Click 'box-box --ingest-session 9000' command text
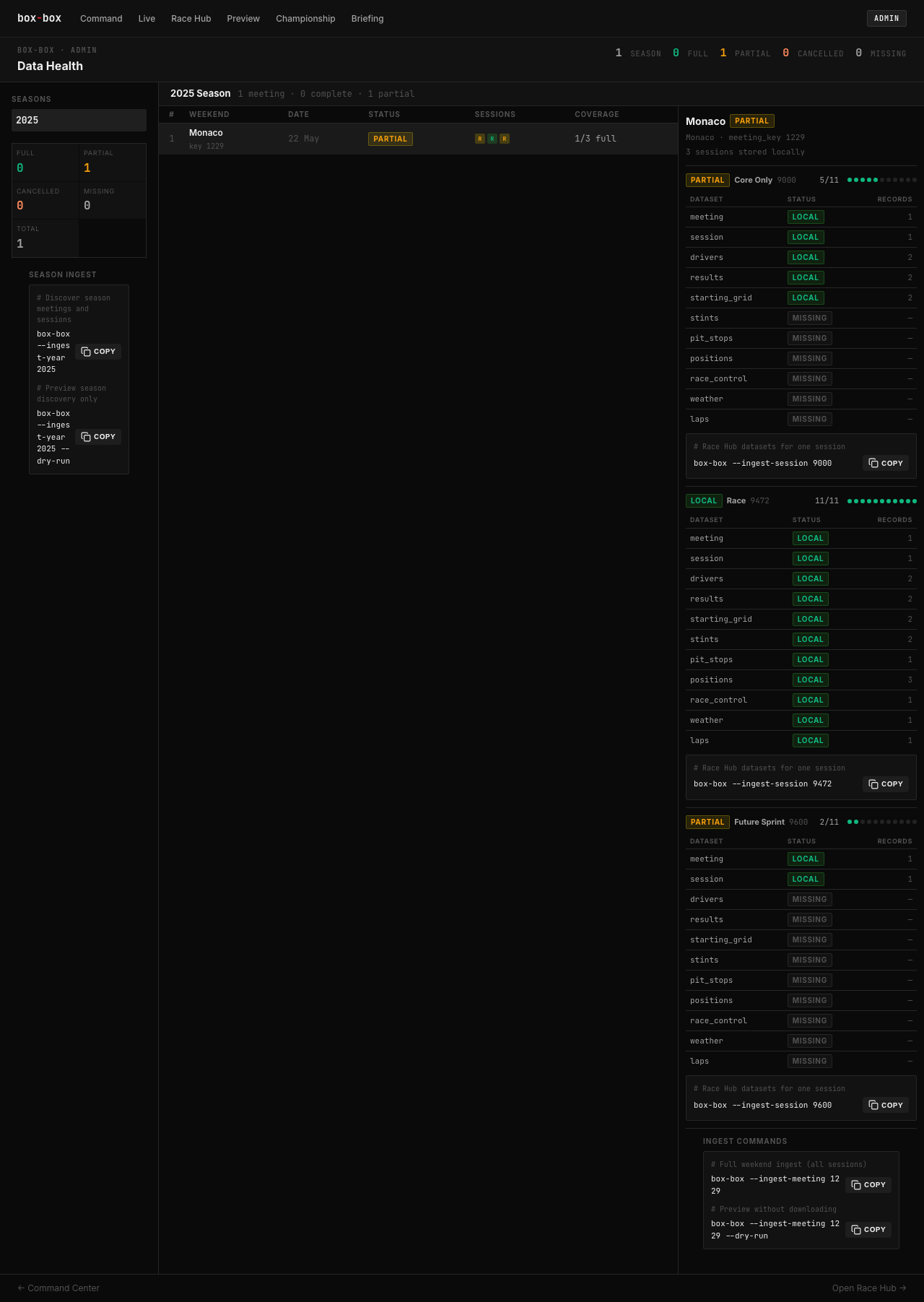This screenshot has width=924, height=1302. [762, 464]
